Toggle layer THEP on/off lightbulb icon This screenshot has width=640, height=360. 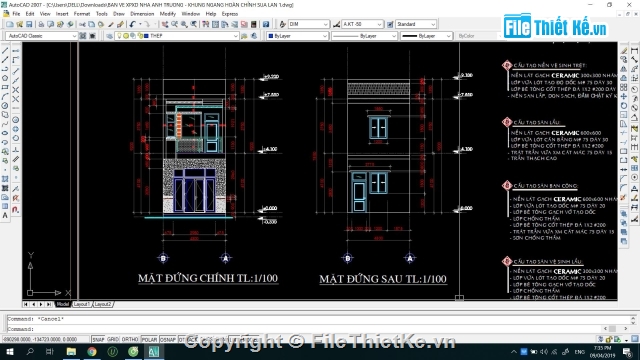(119, 36)
